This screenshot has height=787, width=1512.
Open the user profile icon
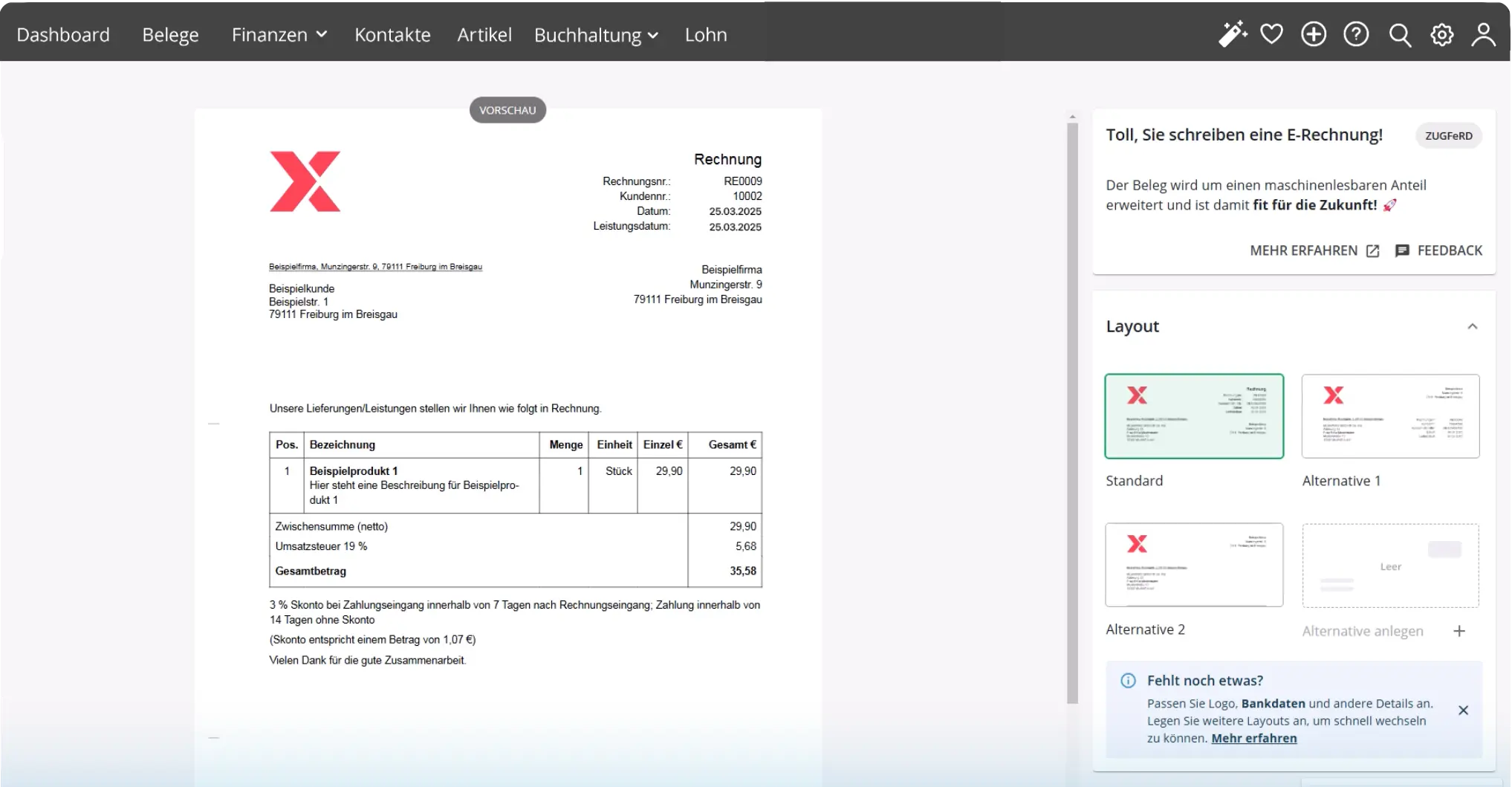[x=1483, y=35]
